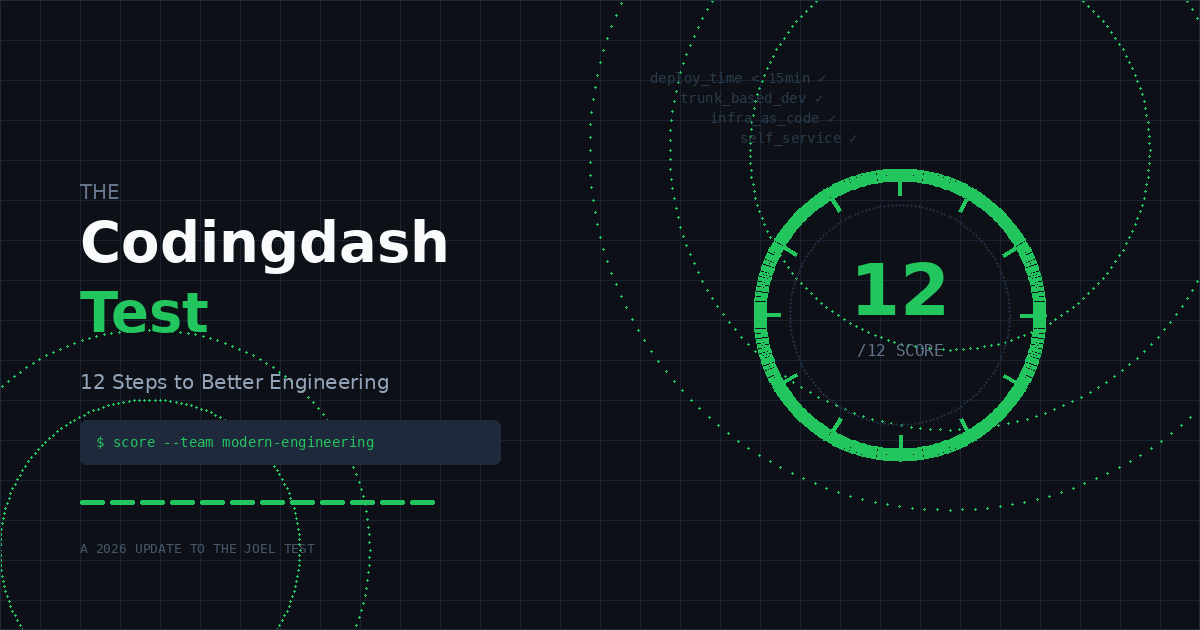
Task: Expand the /12 SCORE detail readout
Action: tap(899, 350)
